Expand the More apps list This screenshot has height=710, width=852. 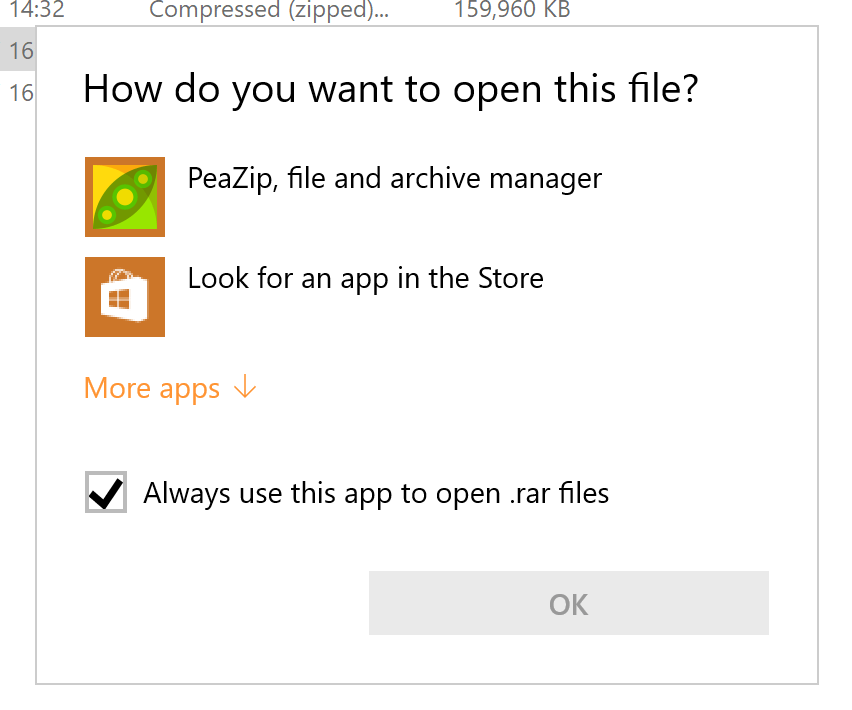tap(170, 388)
